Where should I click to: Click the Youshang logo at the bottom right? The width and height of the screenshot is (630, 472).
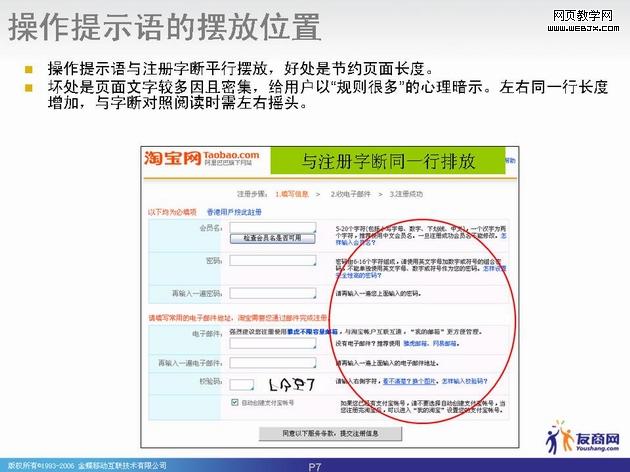coord(583,438)
